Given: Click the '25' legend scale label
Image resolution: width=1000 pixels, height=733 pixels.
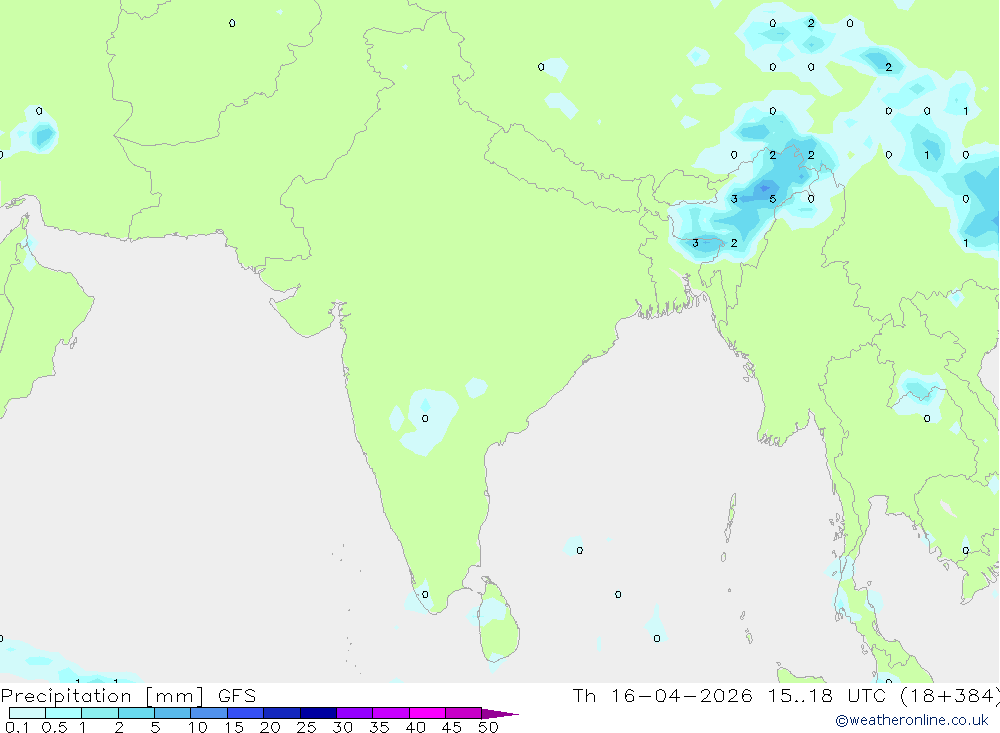Looking at the screenshot, I should tap(307, 727).
